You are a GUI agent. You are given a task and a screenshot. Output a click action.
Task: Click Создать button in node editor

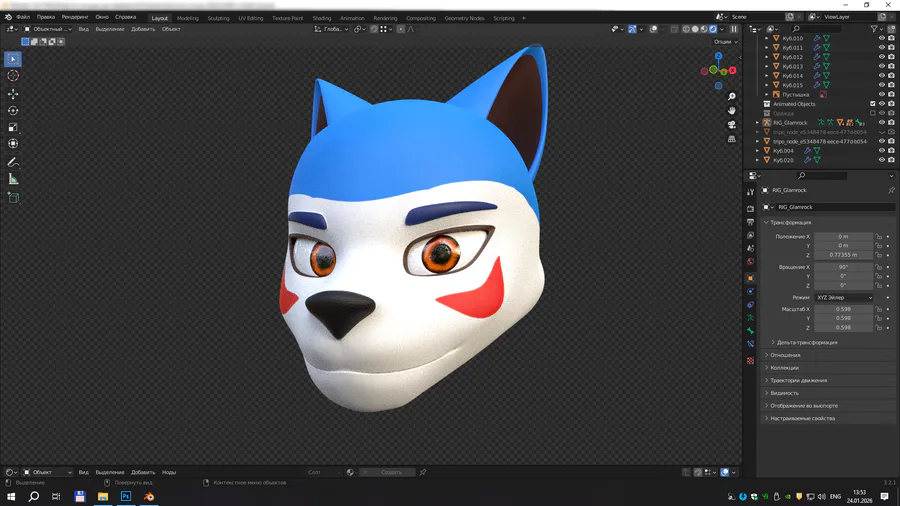pyautogui.click(x=388, y=472)
